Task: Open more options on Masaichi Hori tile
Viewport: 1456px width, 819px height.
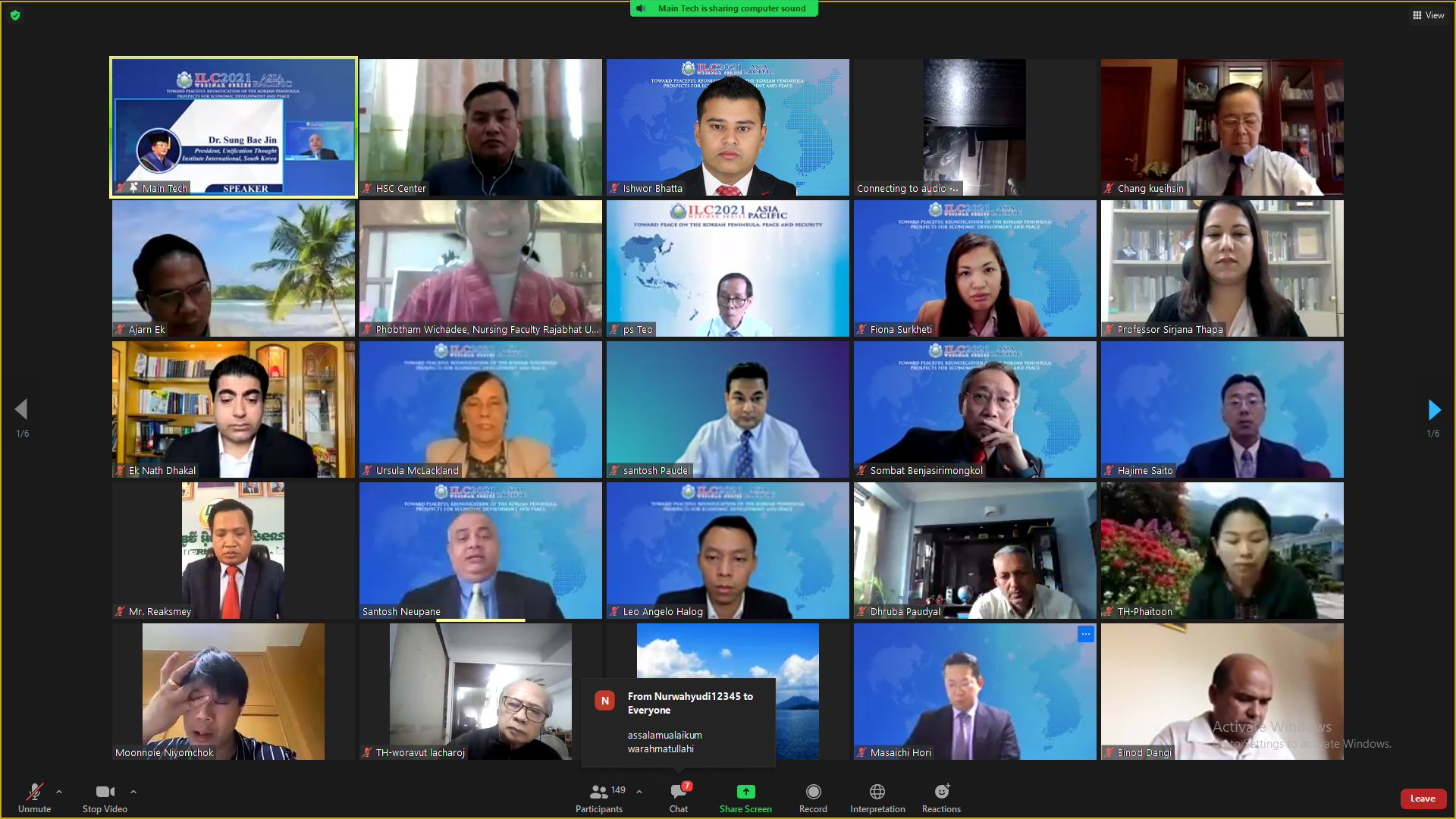Action: pos(1086,634)
